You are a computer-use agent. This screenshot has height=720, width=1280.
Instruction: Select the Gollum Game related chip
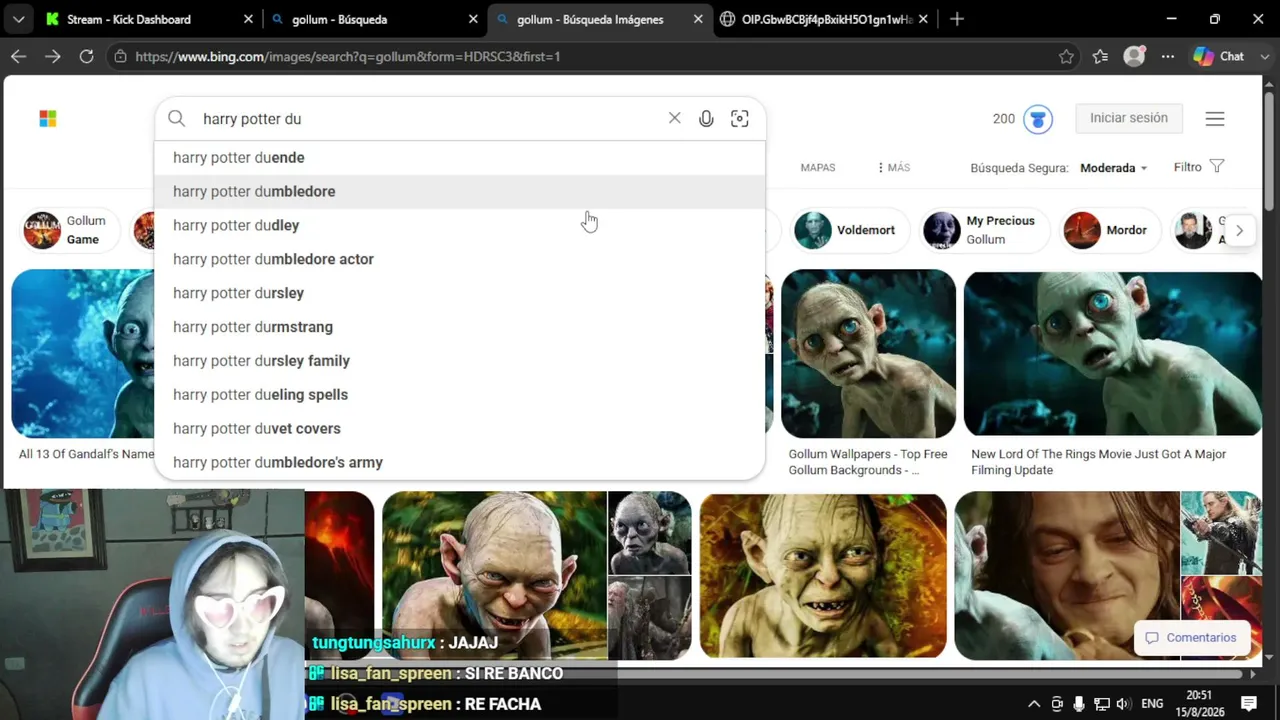coord(70,230)
